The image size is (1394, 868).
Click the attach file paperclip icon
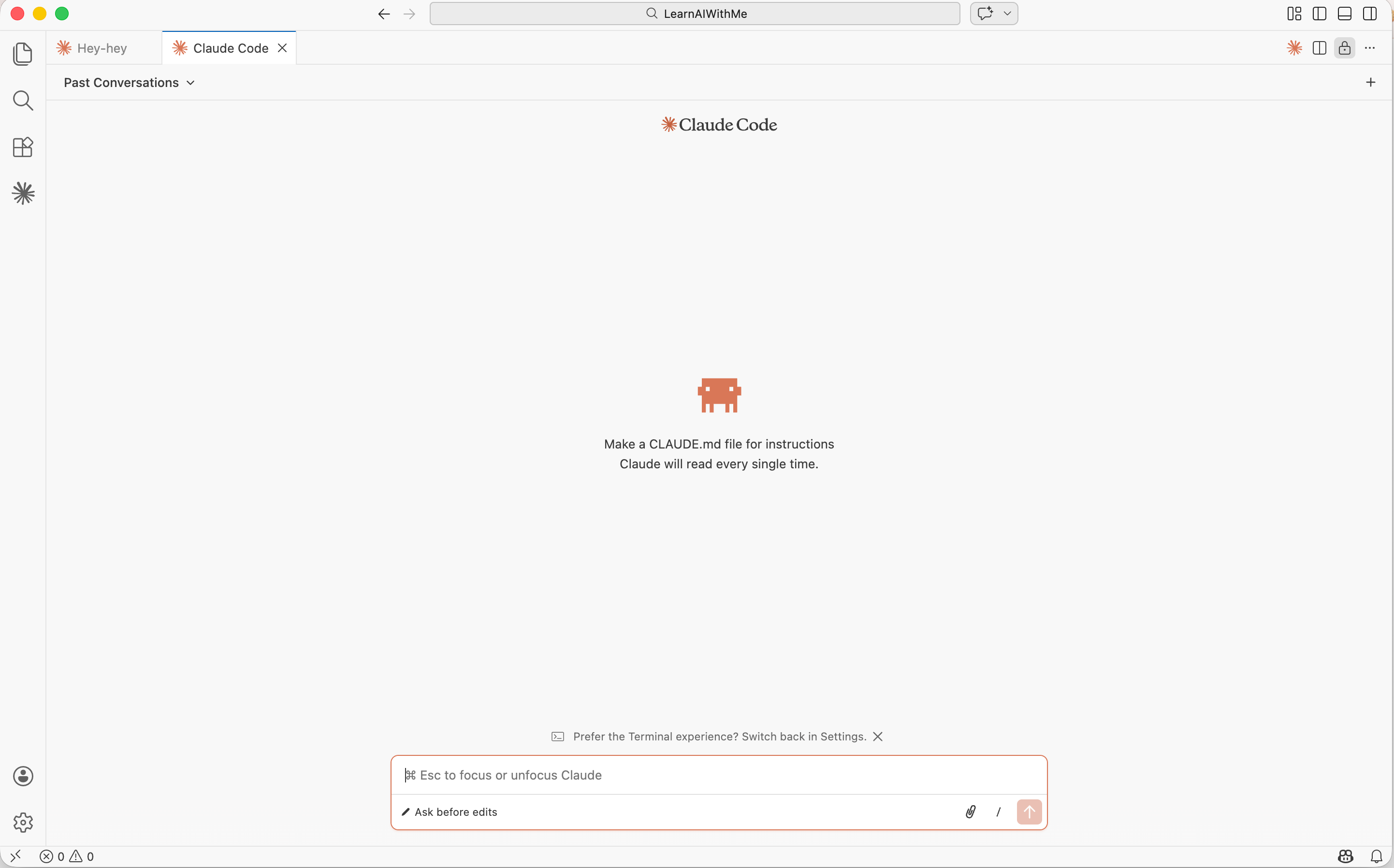coord(970,812)
